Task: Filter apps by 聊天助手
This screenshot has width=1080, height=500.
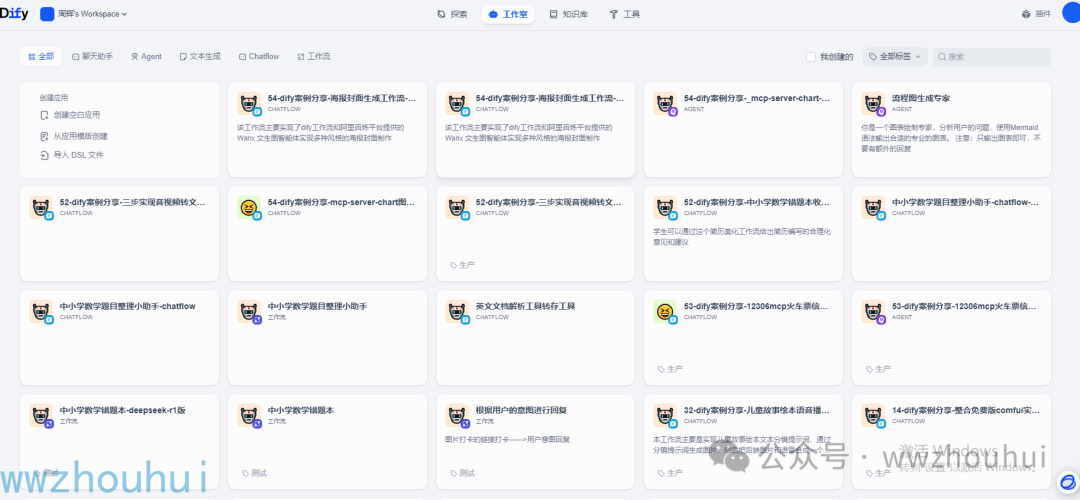Action: 92,56
